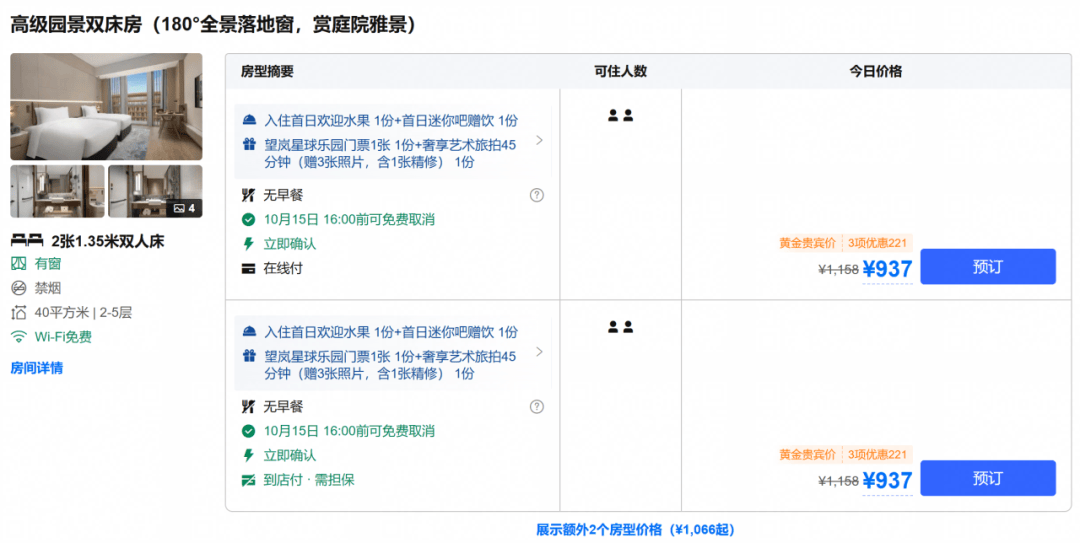Click the room-size icon beside 40平方米
The width and height of the screenshot is (1080, 543).
pos(19,313)
